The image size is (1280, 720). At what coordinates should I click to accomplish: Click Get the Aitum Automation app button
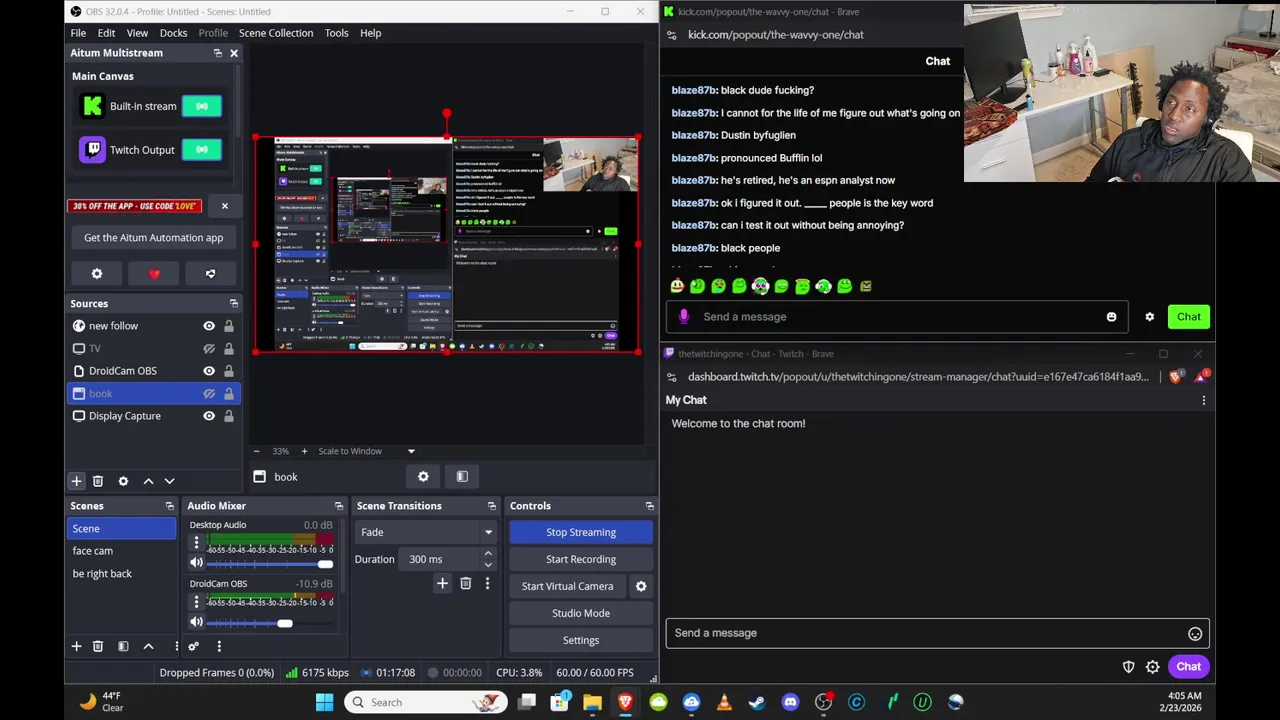tap(154, 238)
